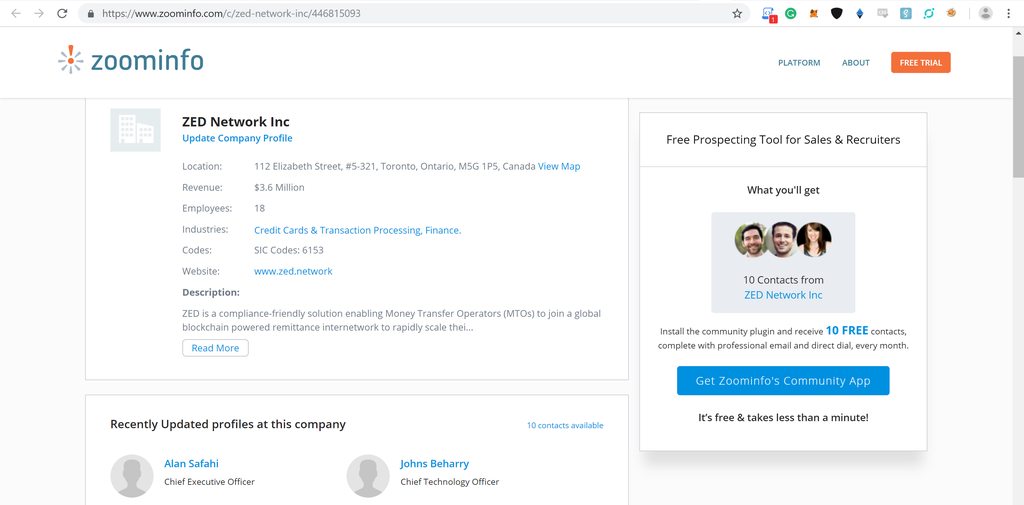This screenshot has width=1024, height=505.
Task: Click the Ethereum diamond extension icon
Action: (859, 13)
